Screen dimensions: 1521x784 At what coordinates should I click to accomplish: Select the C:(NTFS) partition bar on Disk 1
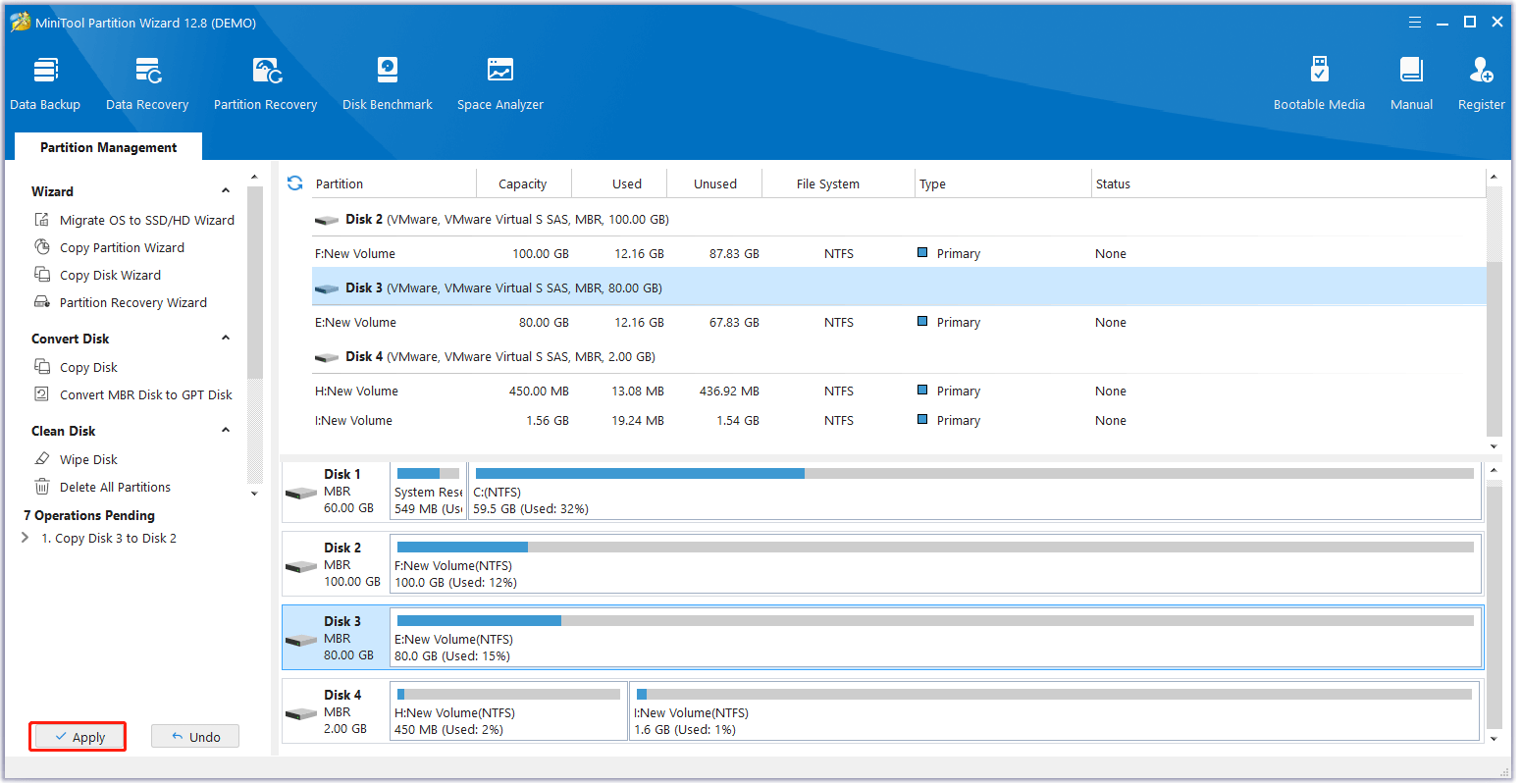point(973,491)
